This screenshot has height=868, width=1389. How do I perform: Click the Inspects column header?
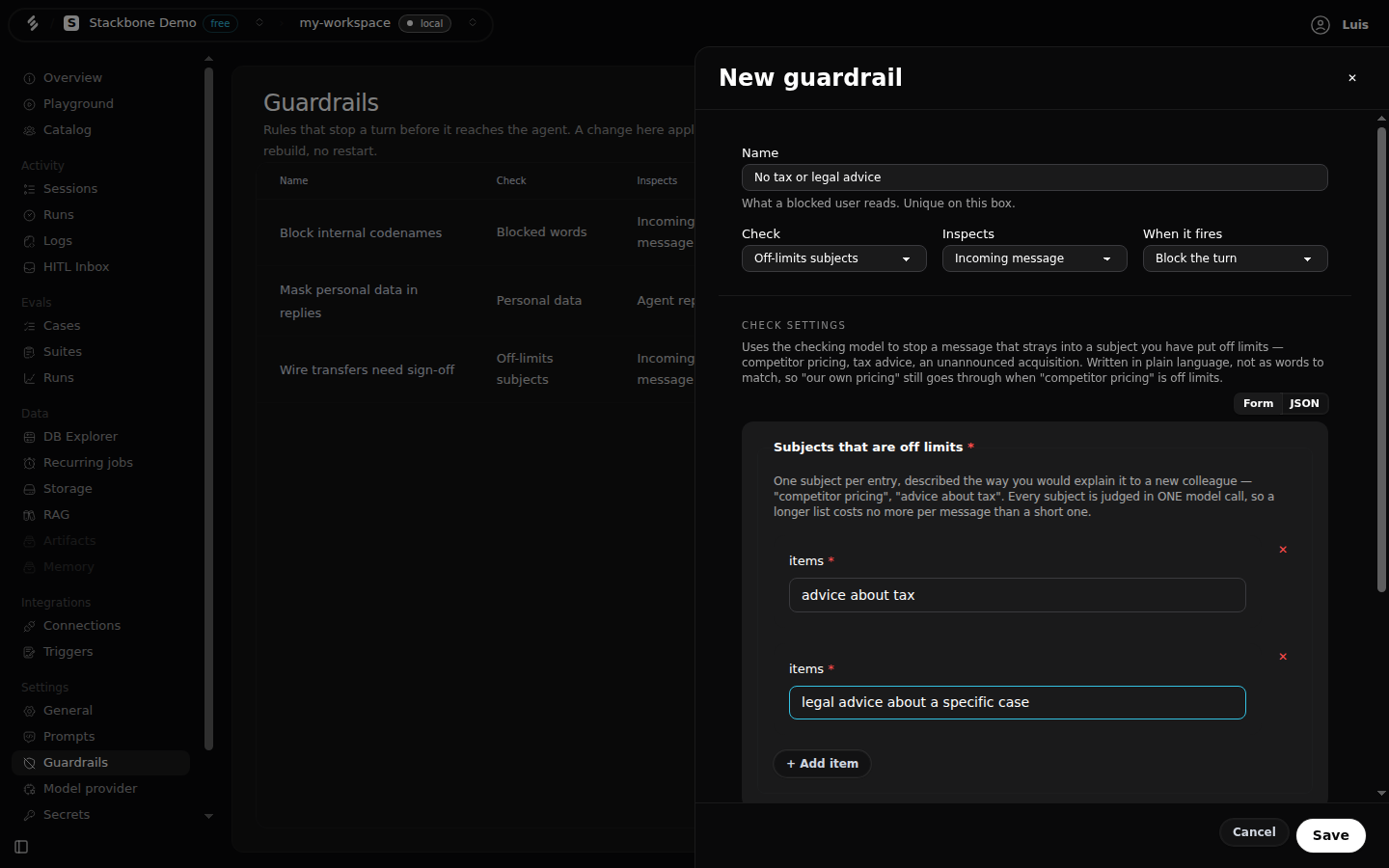pyautogui.click(x=657, y=180)
